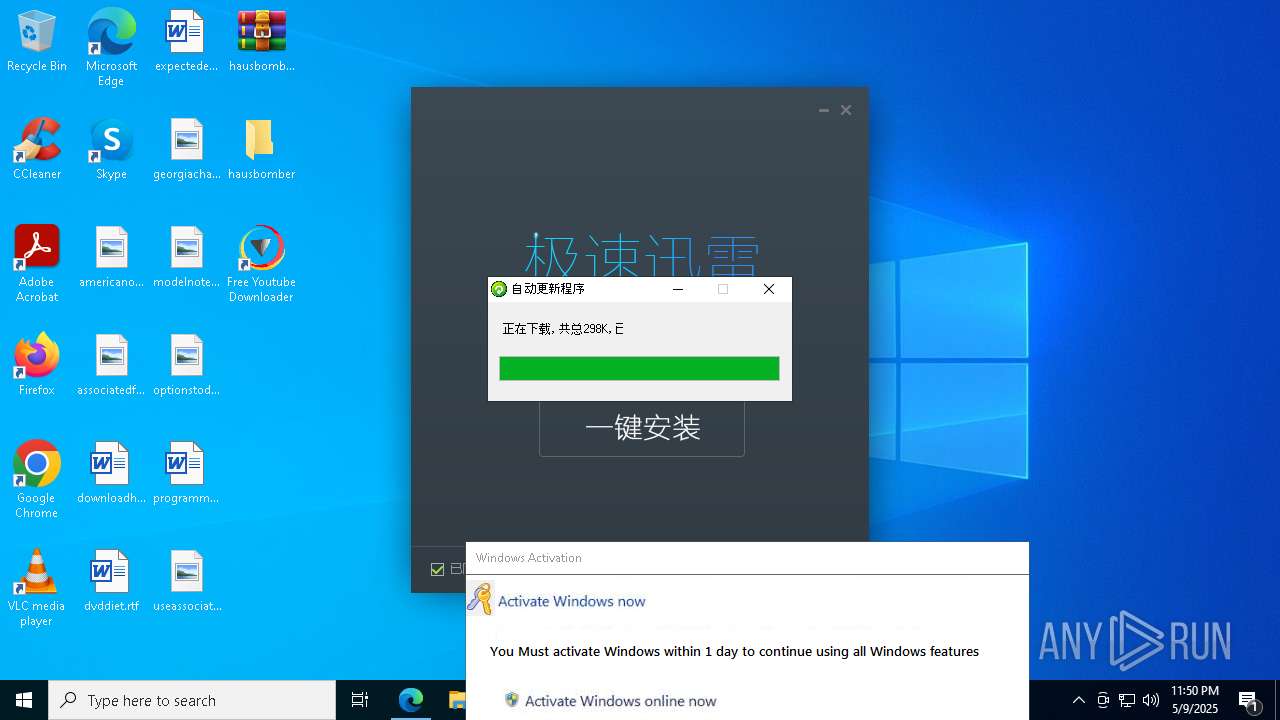1280x720 pixels.
Task: Open Task View on the taskbar
Action: point(360,700)
